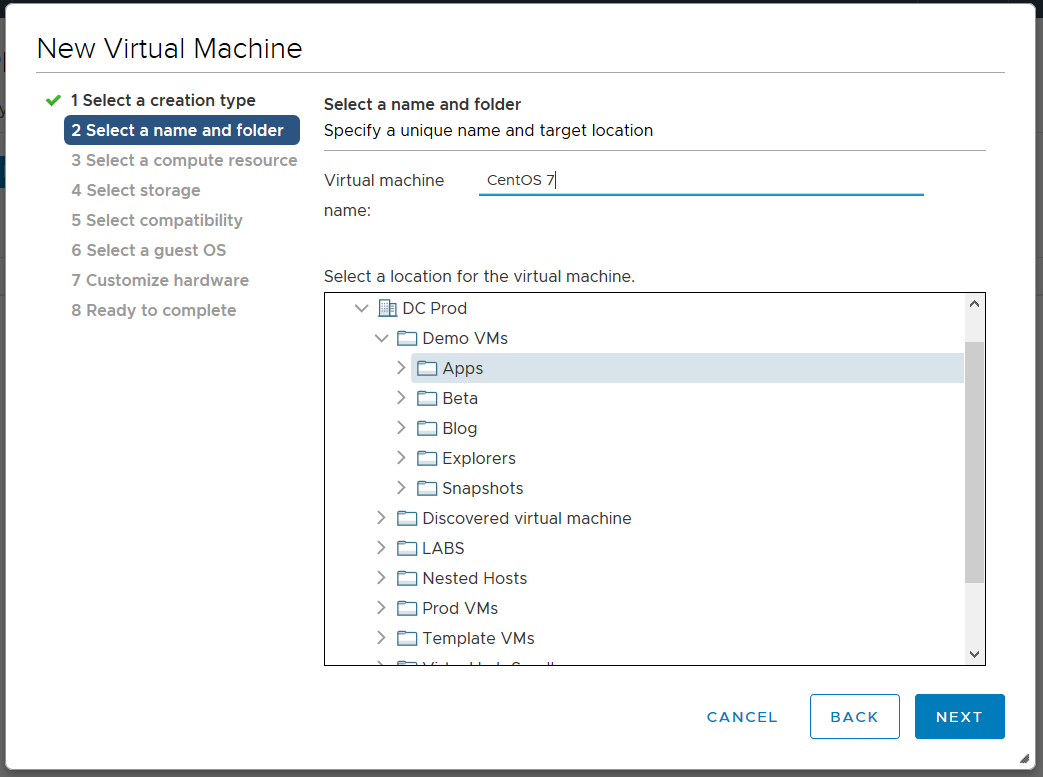Open step 6 Select a guest OS
The image size is (1043, 777).
[149, 250]
